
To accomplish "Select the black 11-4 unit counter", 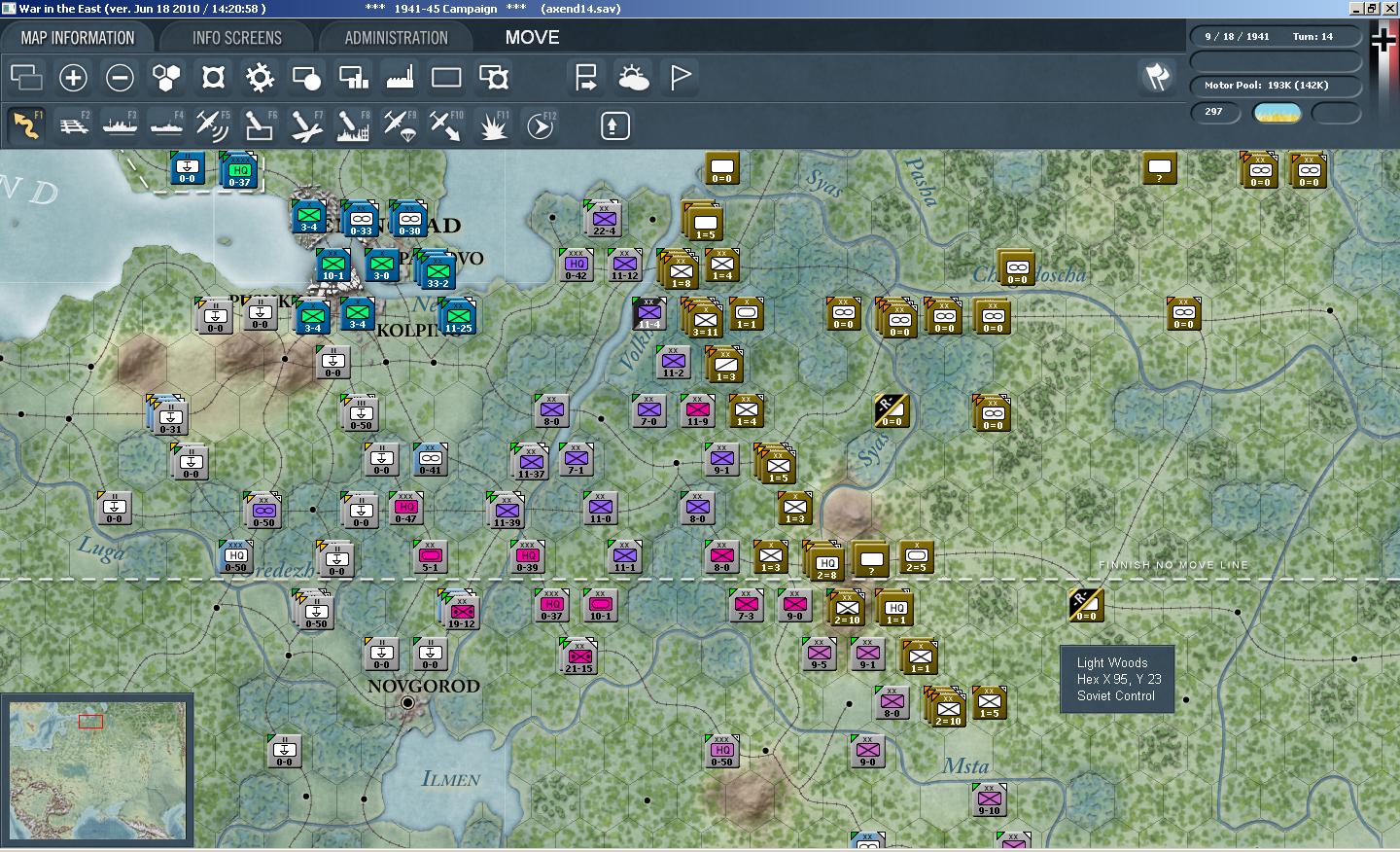I will [648, 313].
